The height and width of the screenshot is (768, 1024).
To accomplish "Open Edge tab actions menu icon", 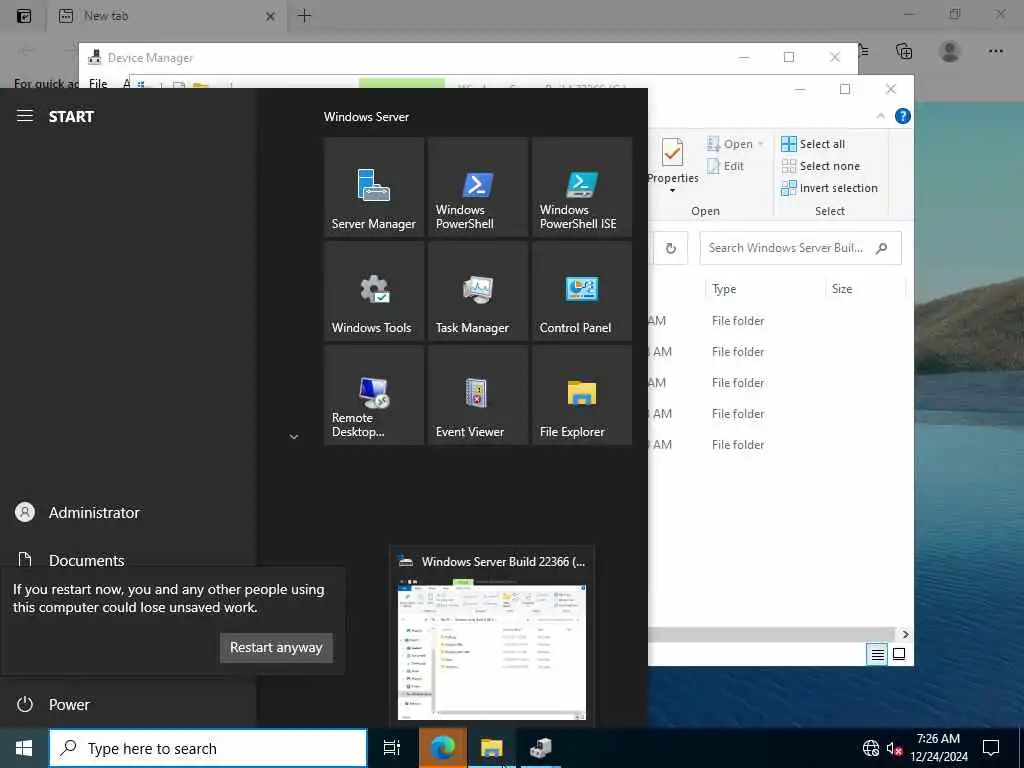I will (24, 16).
